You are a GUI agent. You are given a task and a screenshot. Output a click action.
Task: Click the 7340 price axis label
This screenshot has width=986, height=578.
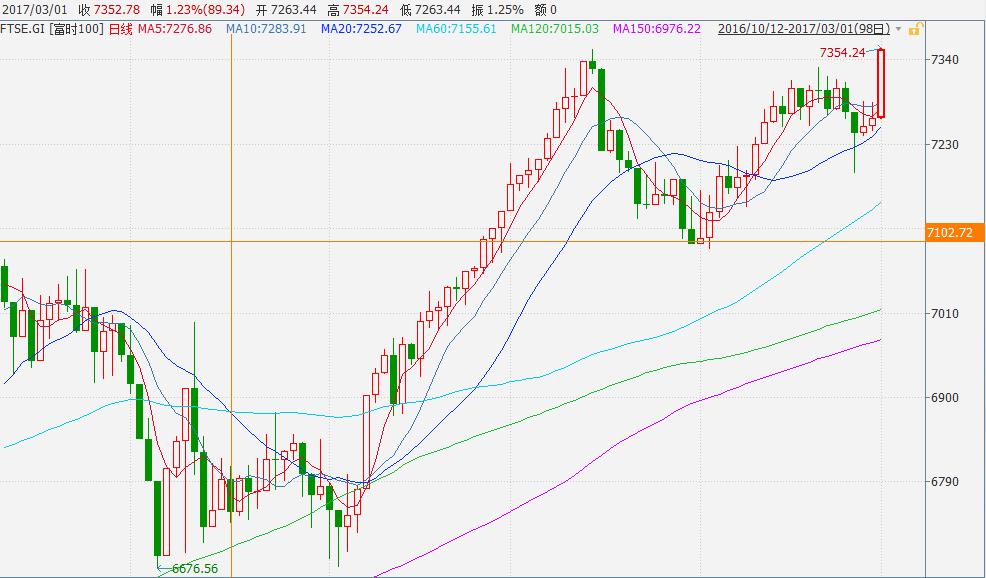946,60
